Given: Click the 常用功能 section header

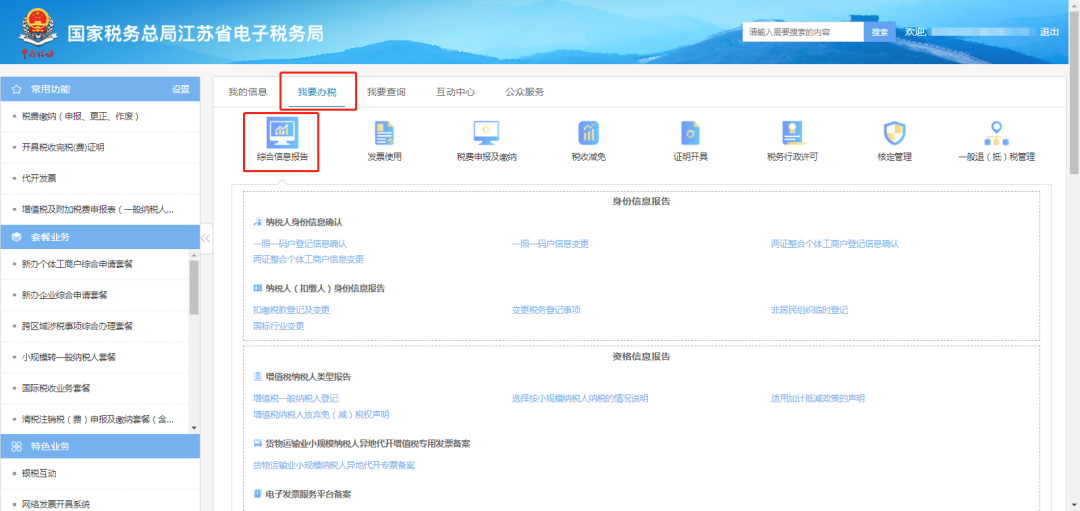Looking at the screenshot, I should click(x=100, y=90).
